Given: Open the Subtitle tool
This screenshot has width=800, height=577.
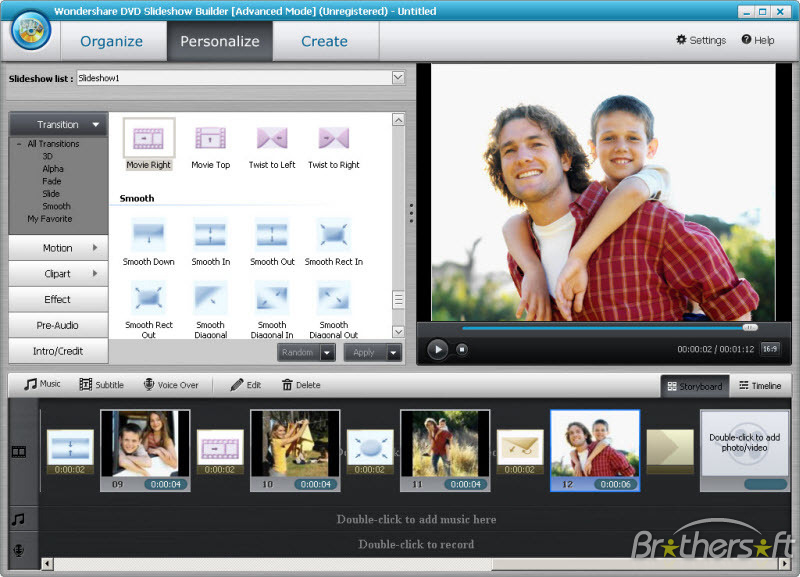Looking at the screenshot, I should [x=102, y=385].
